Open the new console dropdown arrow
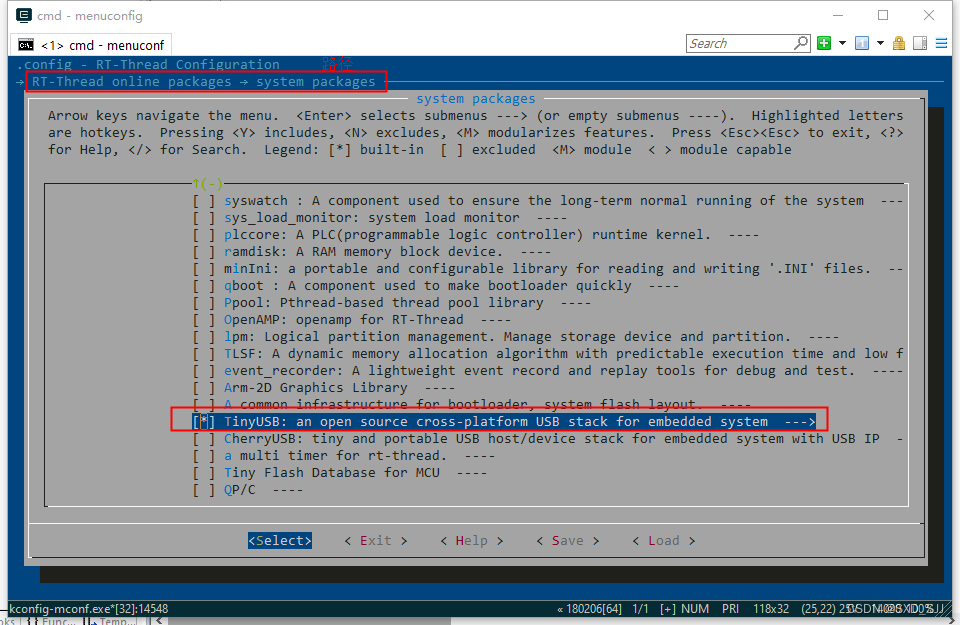960x625 pixels. 842,43
